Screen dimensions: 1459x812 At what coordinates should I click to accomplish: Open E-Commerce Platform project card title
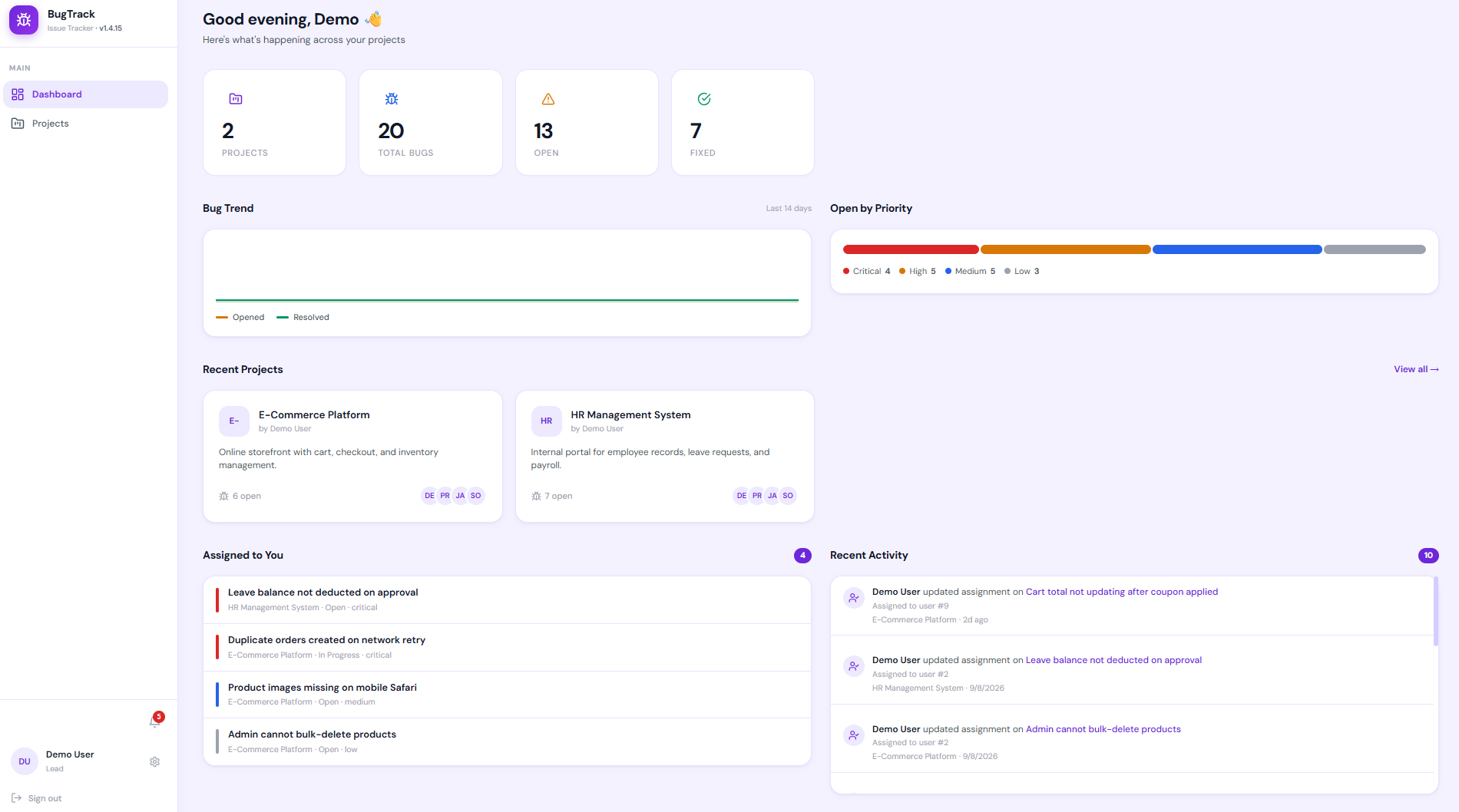pos(314,414)
